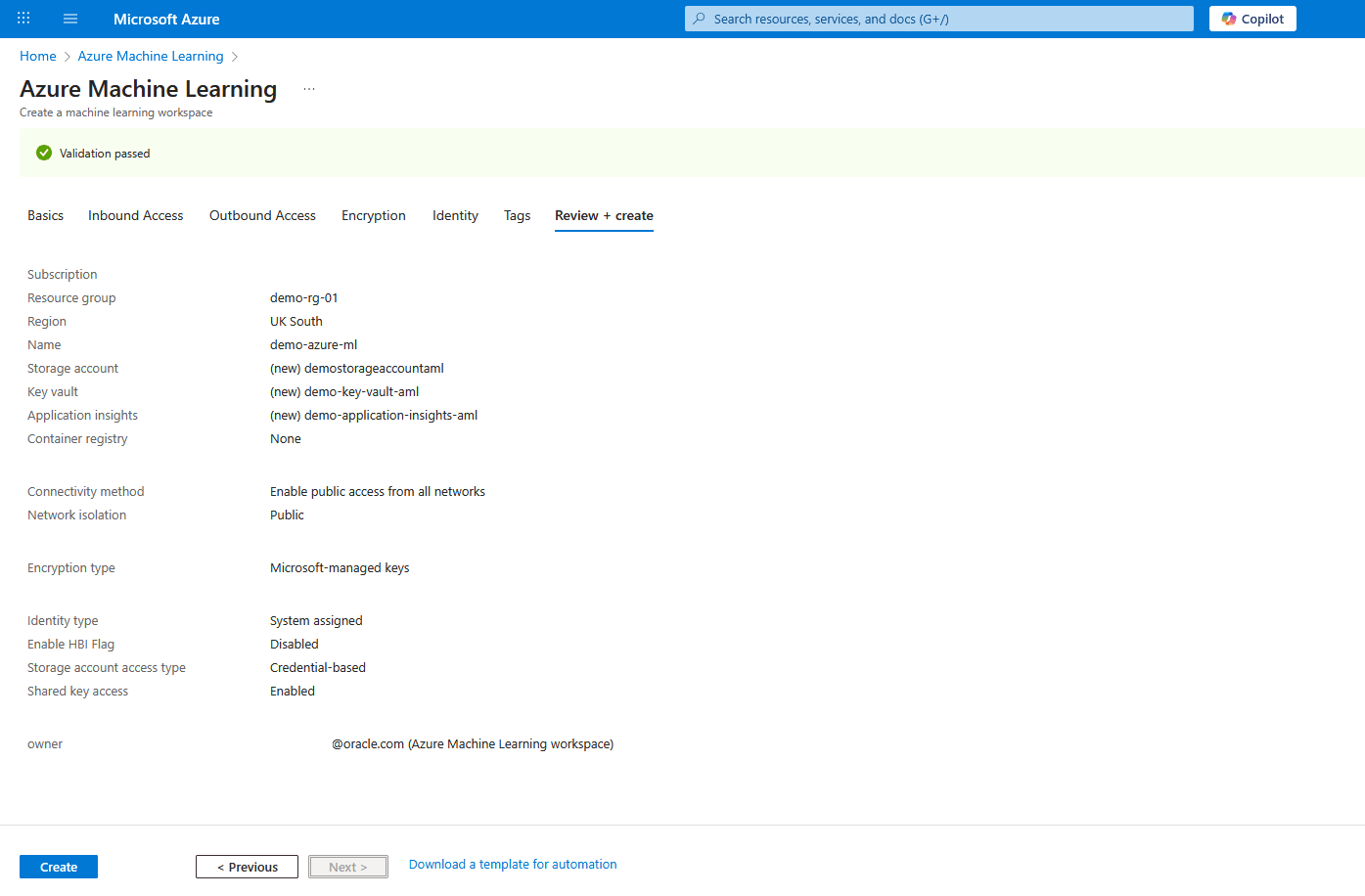The height and width of the screenshot is (896, 1365).
Task: Open the Azure app launcher grid icon
Action: tap(23, 18)
